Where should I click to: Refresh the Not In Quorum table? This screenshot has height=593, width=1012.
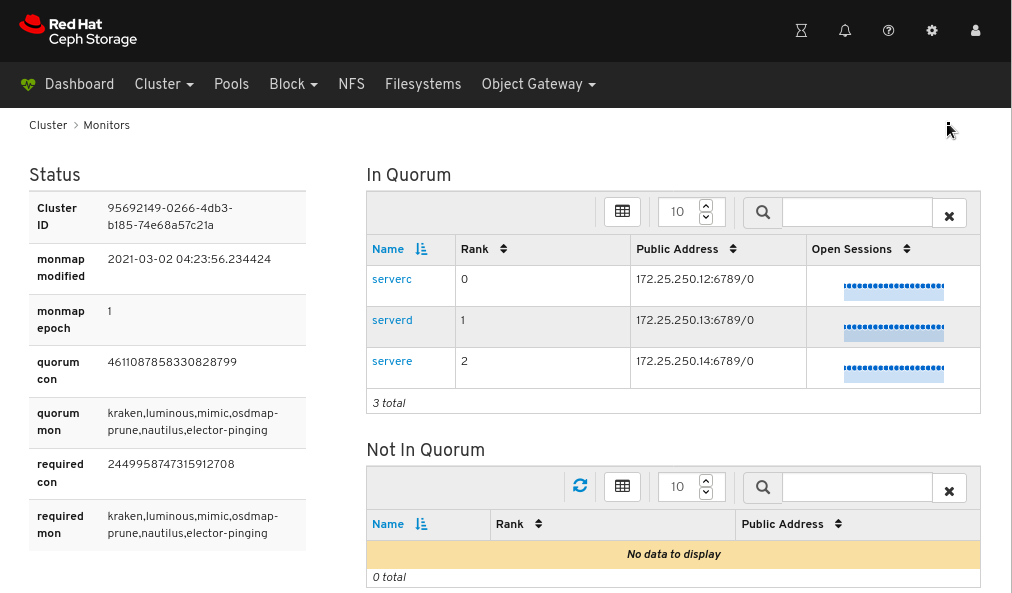click(x=580, y=485)
